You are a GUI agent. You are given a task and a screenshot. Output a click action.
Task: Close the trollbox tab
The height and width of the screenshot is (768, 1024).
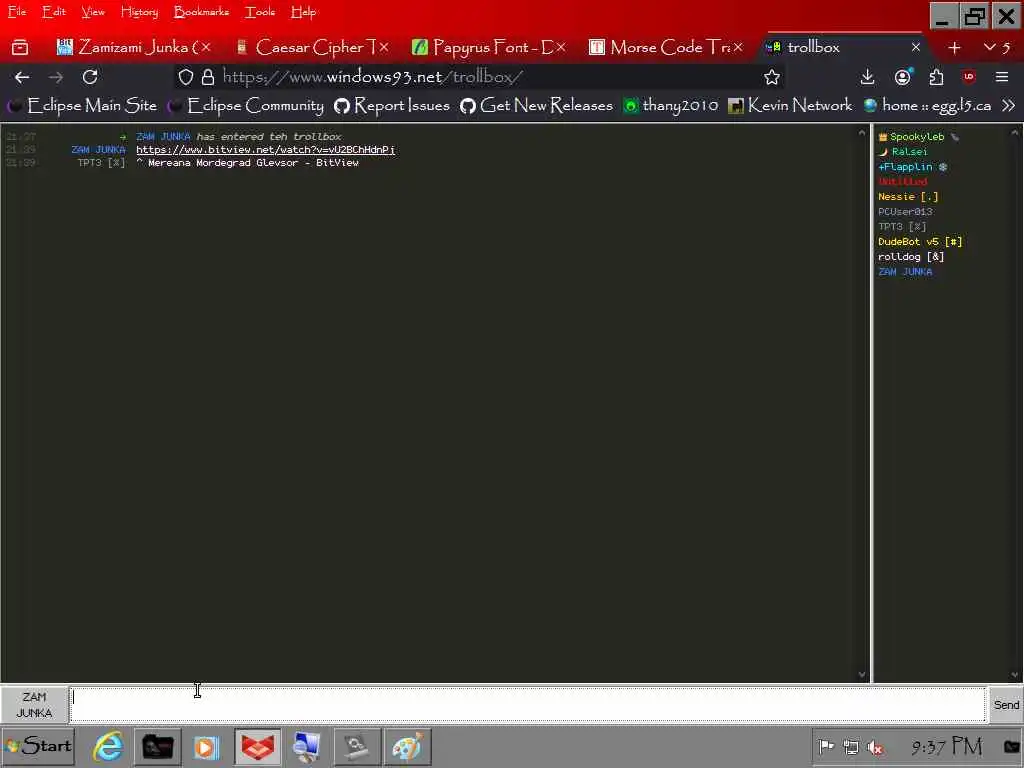point(916,47)
